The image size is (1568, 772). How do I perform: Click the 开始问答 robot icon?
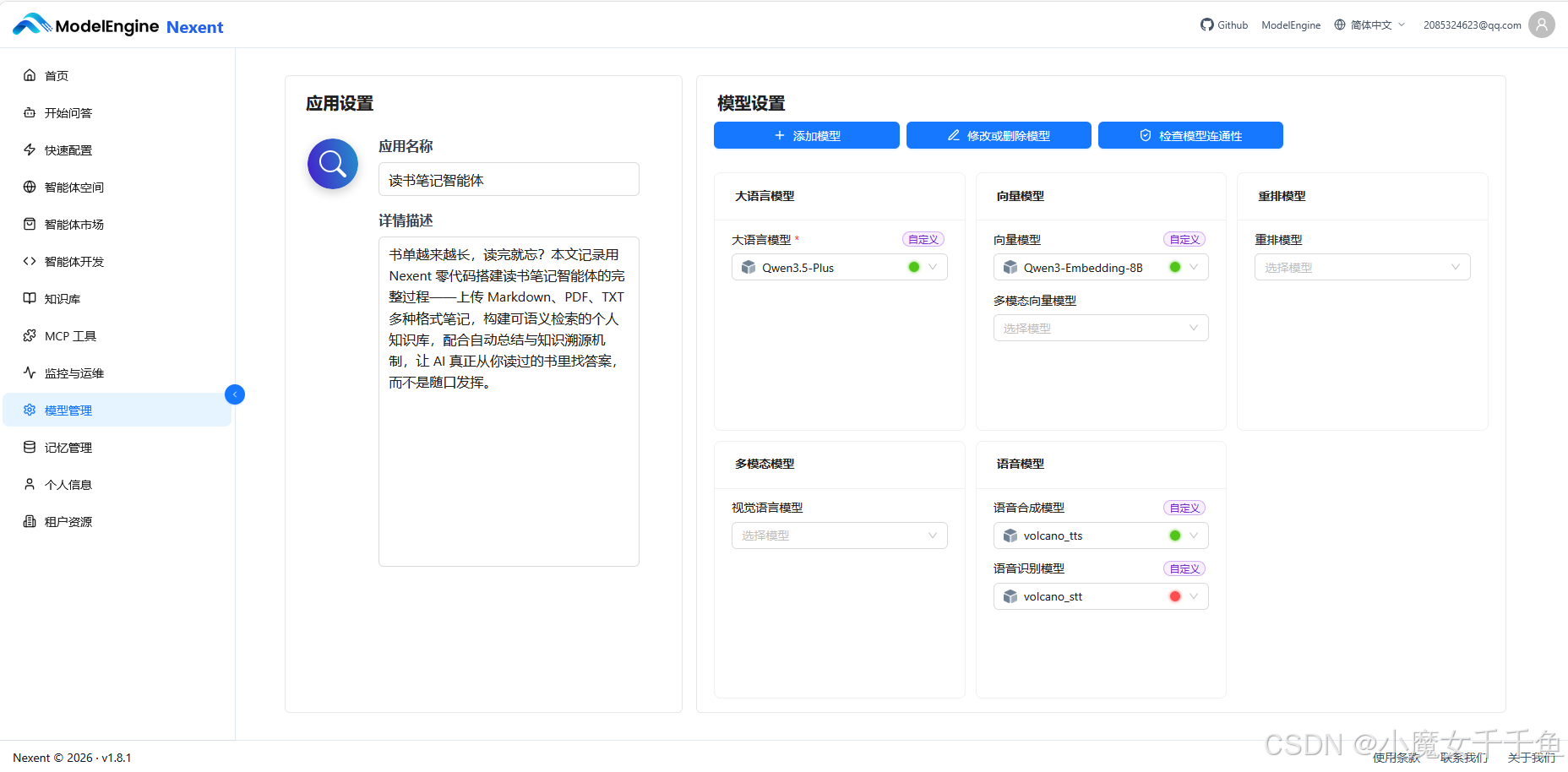click(30, 112)
